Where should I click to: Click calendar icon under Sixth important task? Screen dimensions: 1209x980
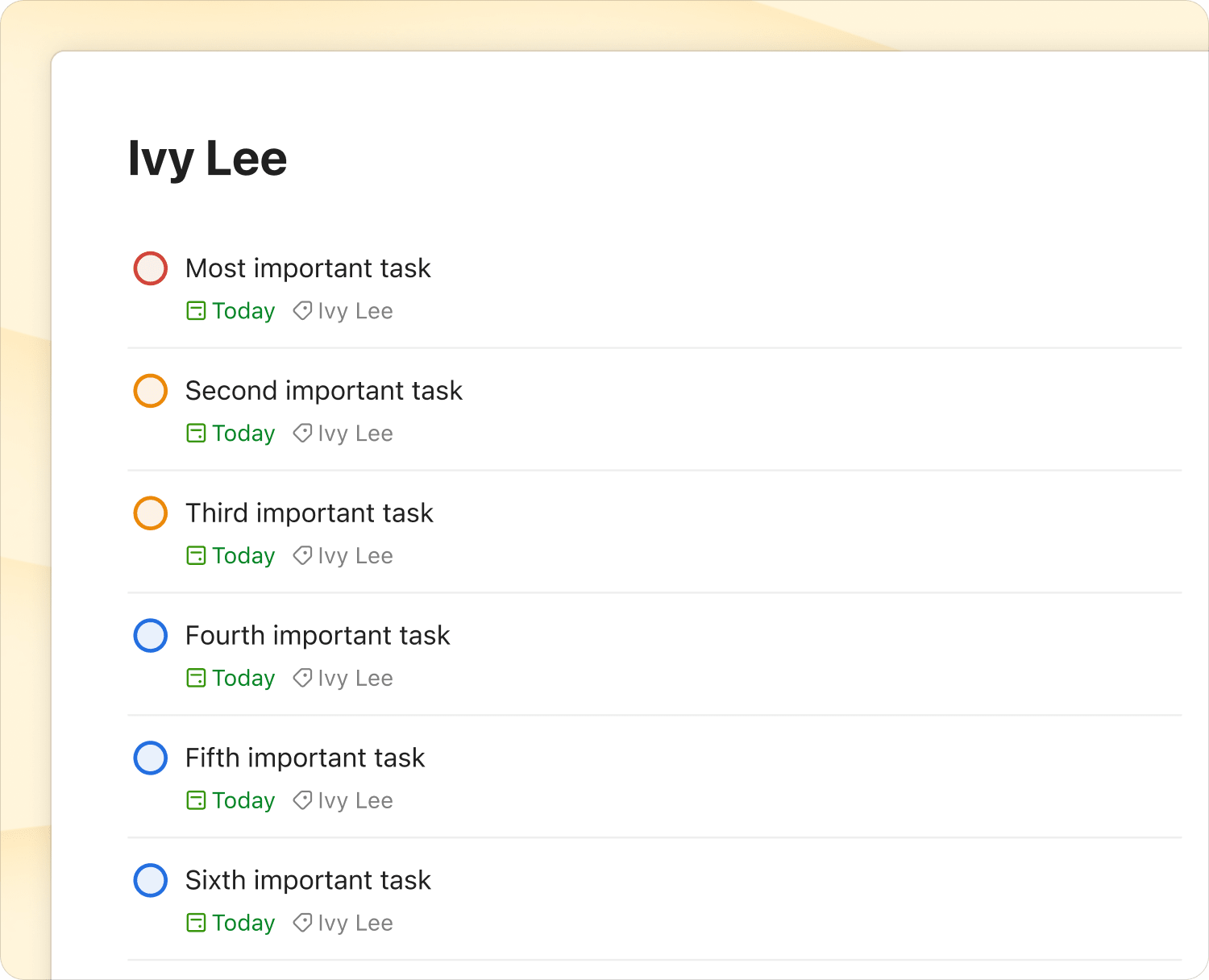(196, 923)
